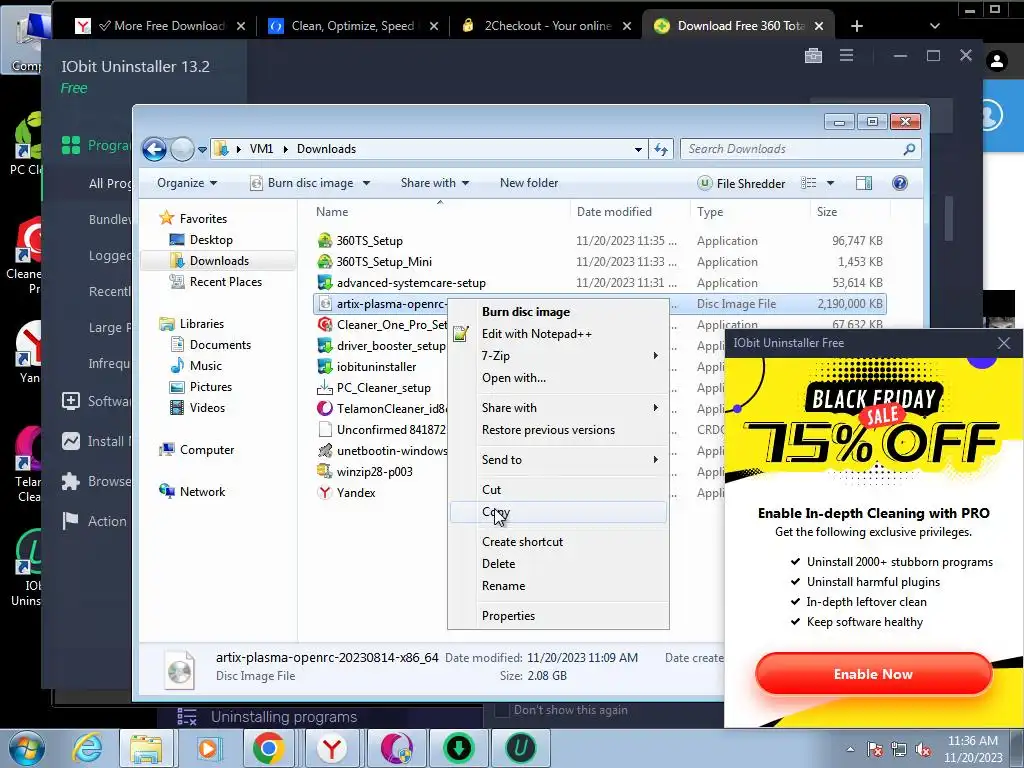This screenshot has width=1024, height=768.
Task: Switch to Clean, Optimize, Speed browser tab
Action: [x=353, y=26]
